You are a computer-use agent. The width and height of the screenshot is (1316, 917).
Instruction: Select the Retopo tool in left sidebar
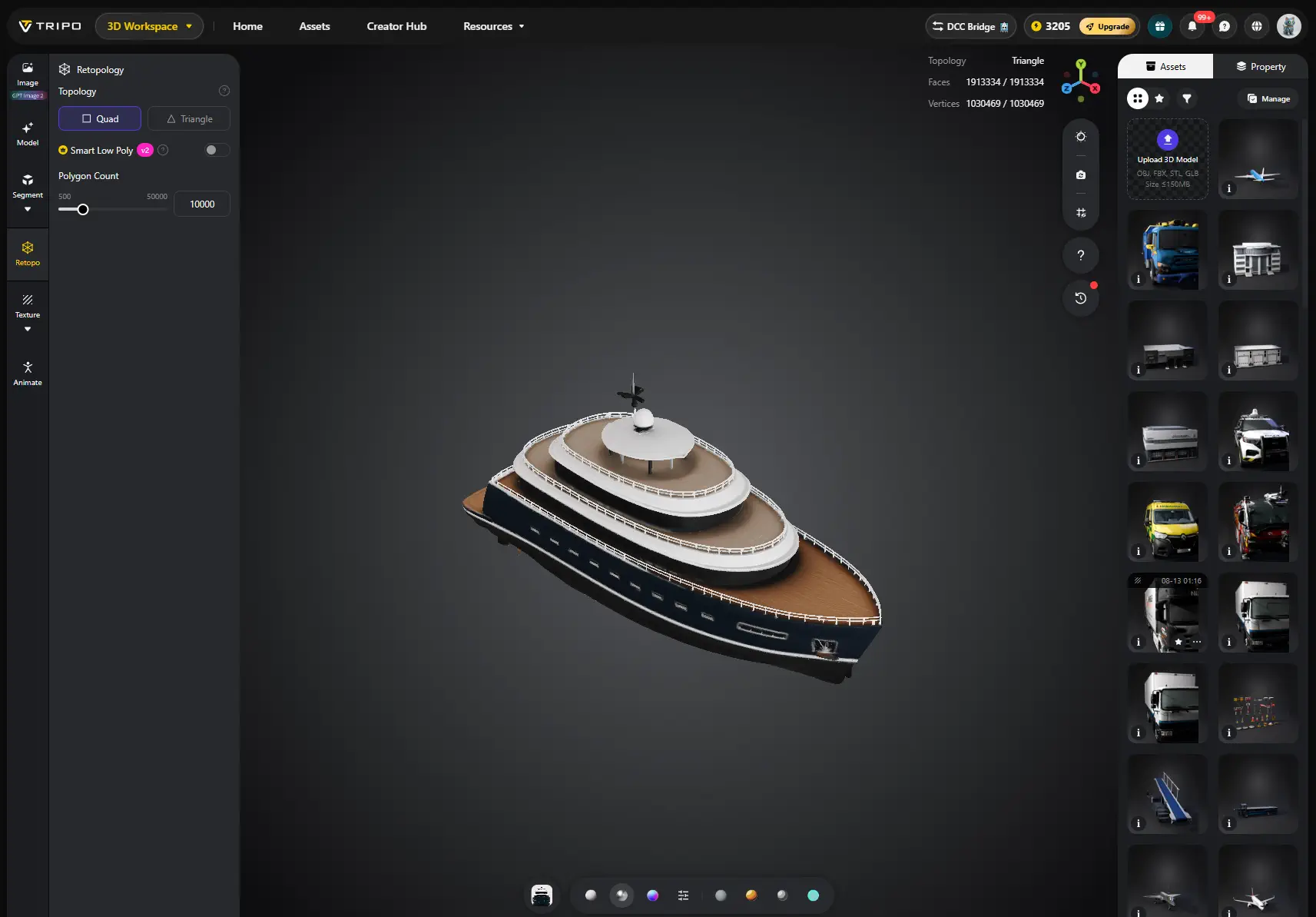(x=28, y=253)
